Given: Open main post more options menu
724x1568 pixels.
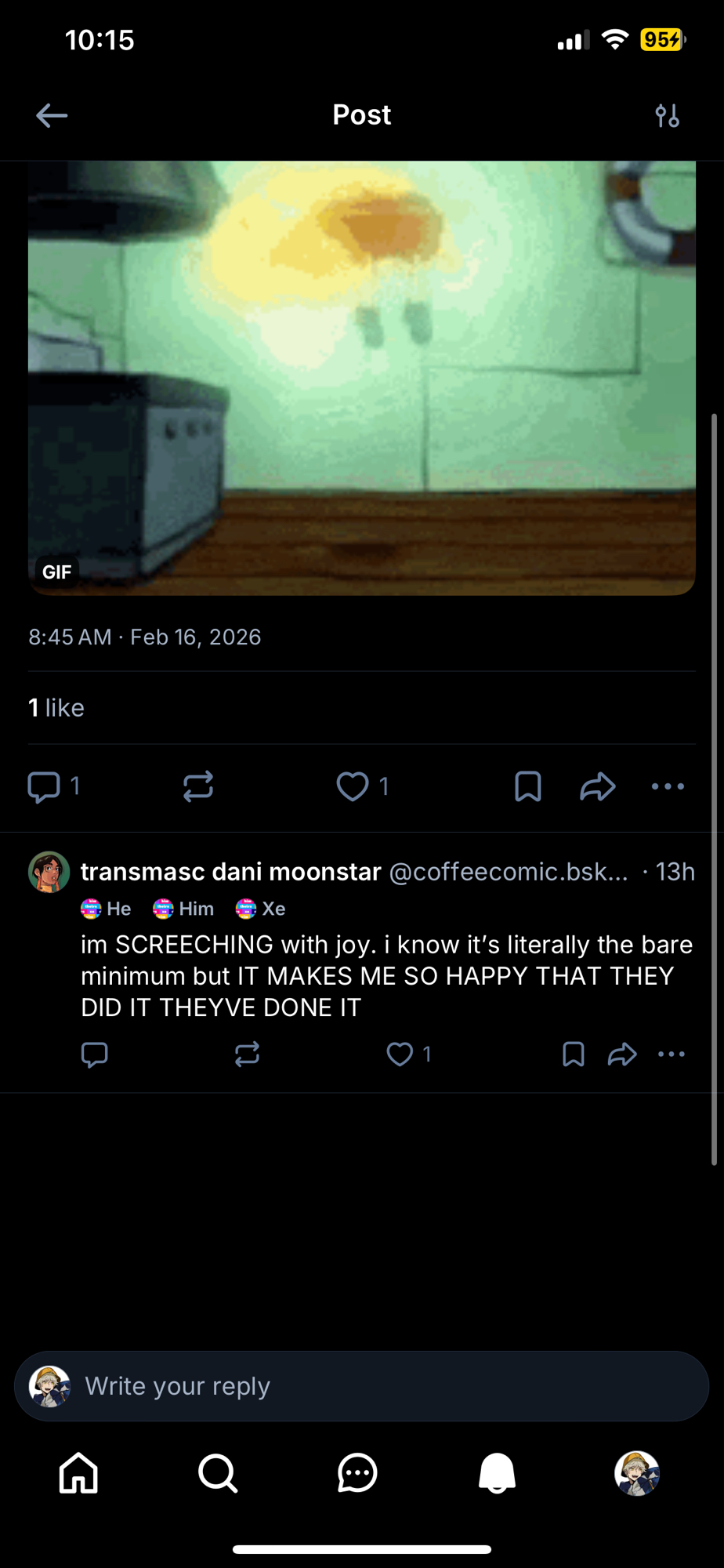Looking at the screenshot, I should point(668,786).
